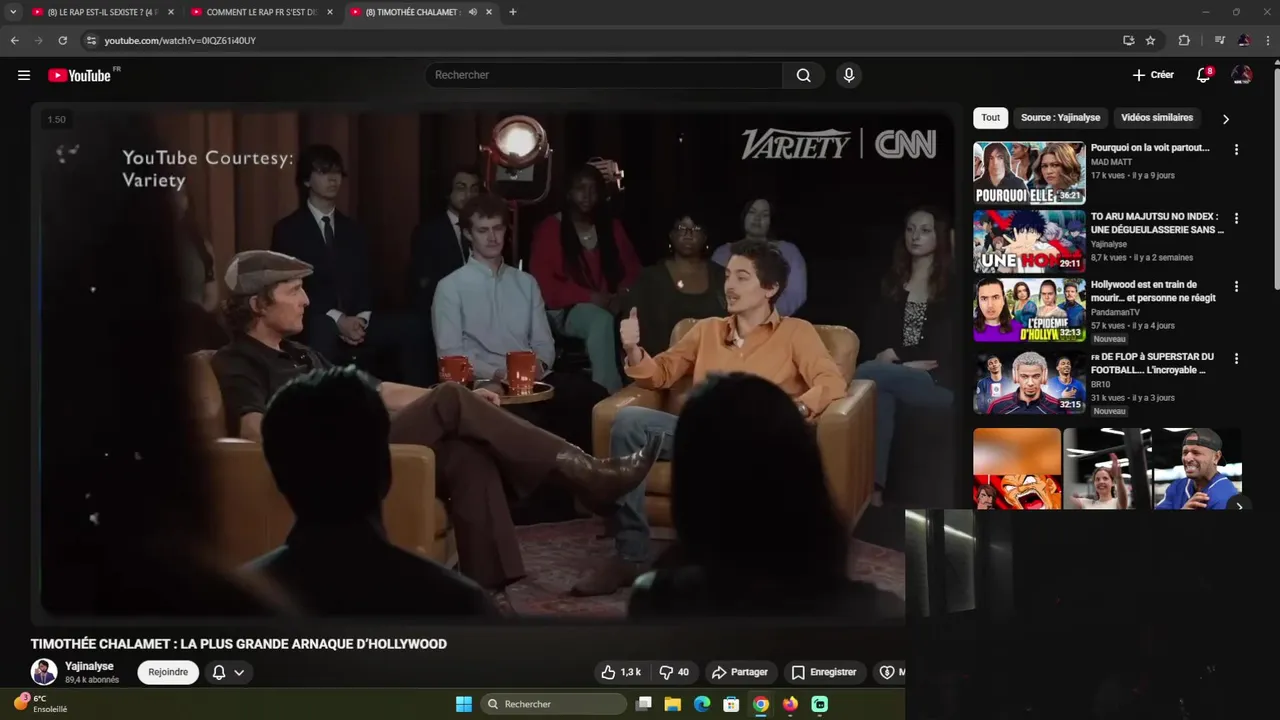This screenshot has width=1280, height=720.
Task: Click the Créer button
Action: click(x=1153, y=75)
